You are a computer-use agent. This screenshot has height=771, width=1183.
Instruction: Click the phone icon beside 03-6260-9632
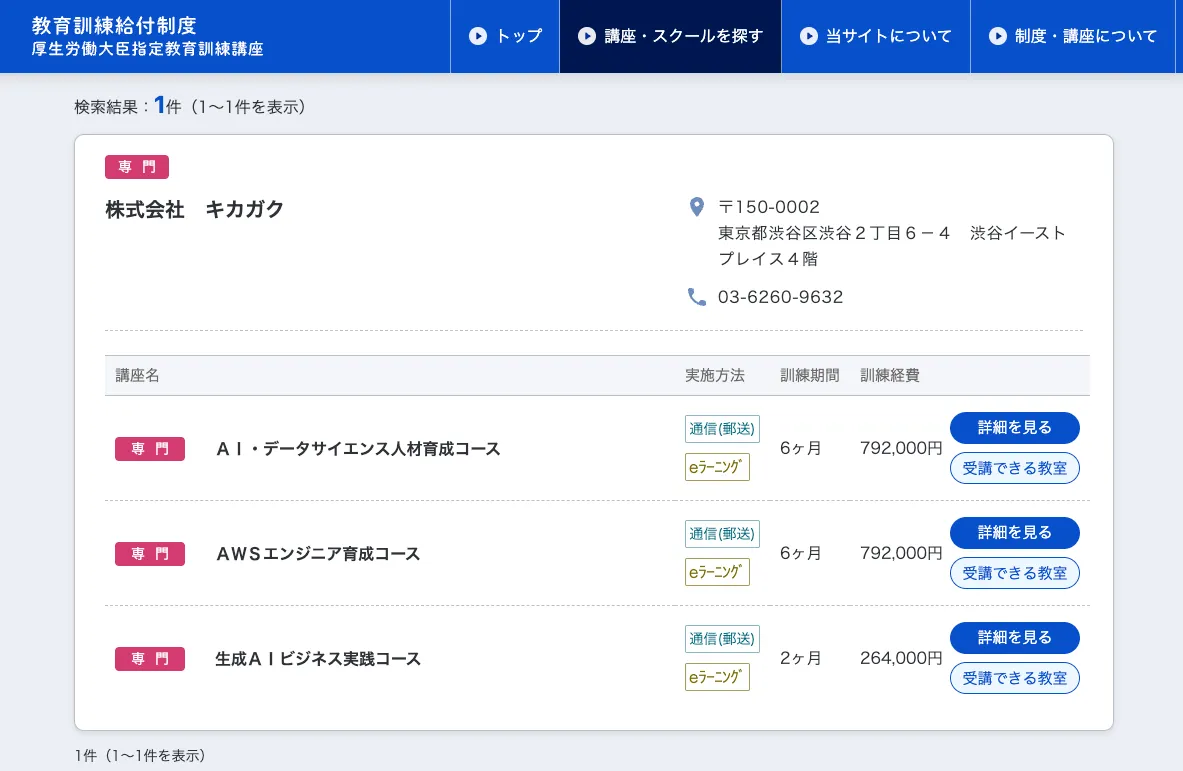697,297
